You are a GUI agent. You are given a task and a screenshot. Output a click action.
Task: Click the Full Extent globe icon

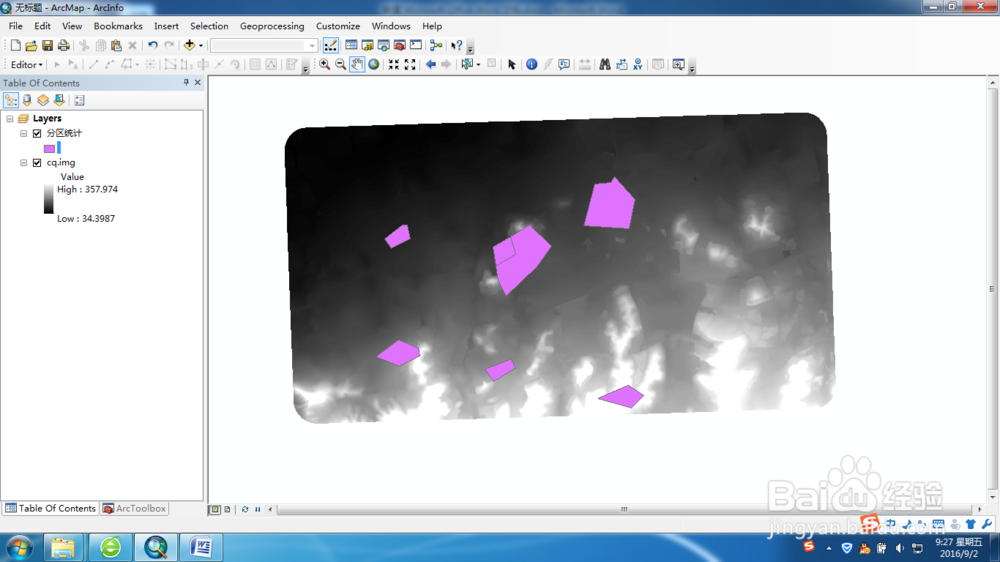374,64
